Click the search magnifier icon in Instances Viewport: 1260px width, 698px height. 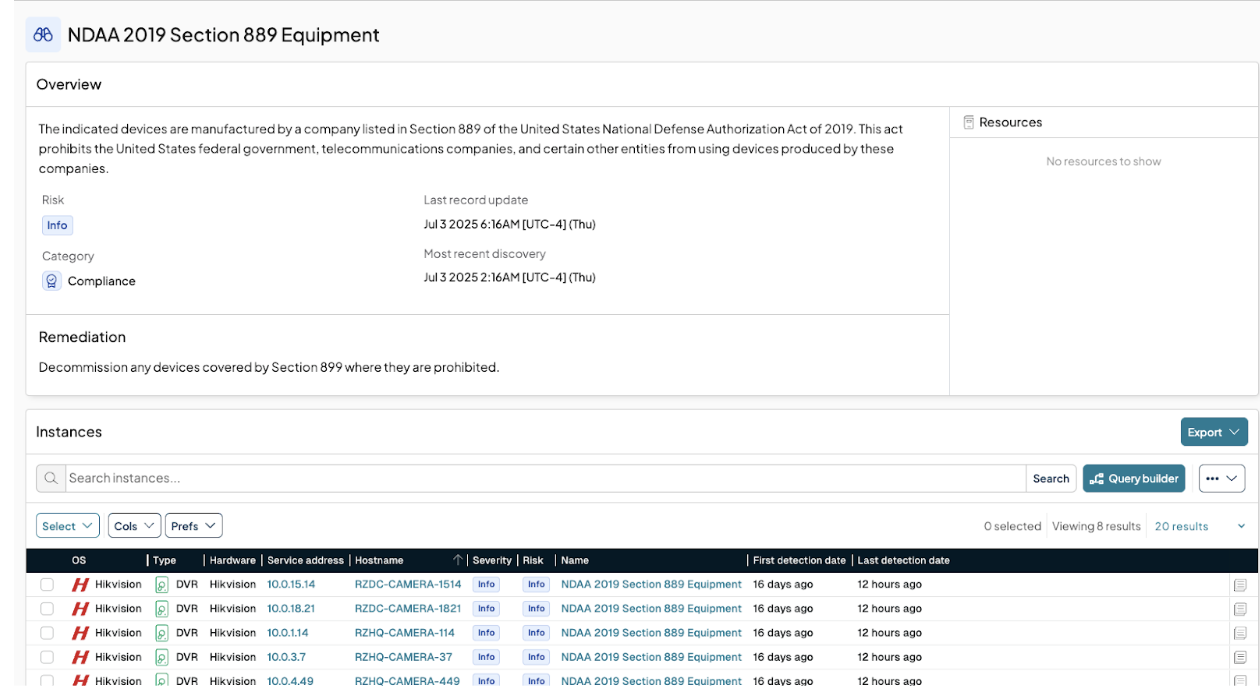[51, 479]
